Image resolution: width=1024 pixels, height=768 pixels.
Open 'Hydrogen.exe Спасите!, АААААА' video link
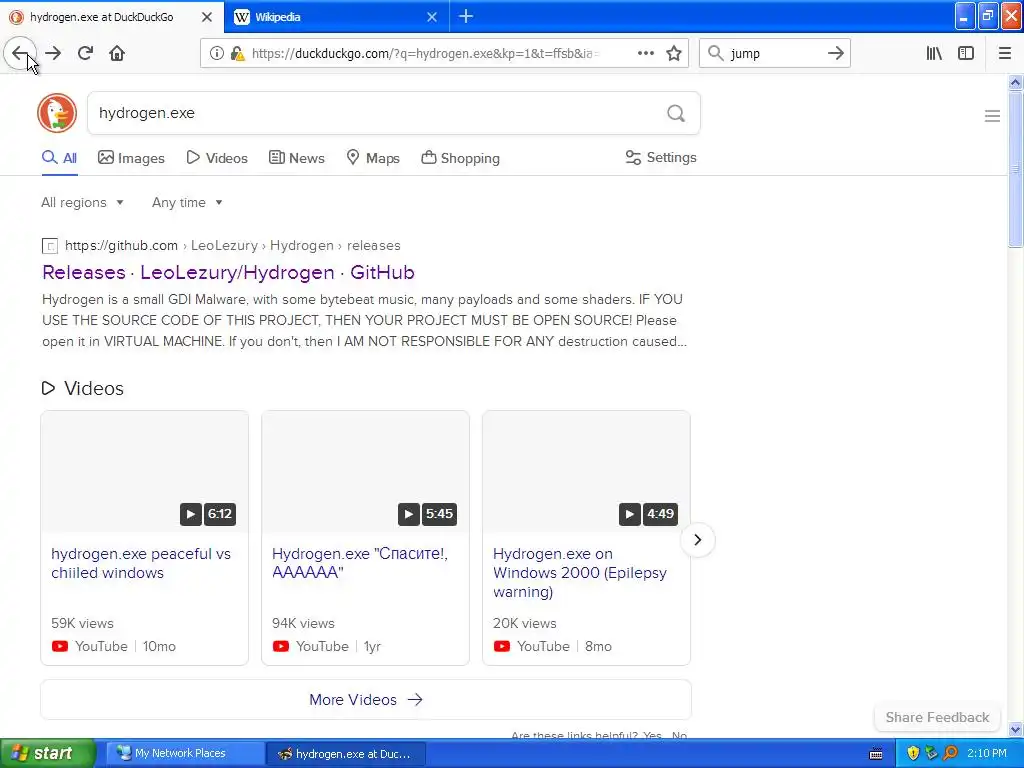coord(360,563)
